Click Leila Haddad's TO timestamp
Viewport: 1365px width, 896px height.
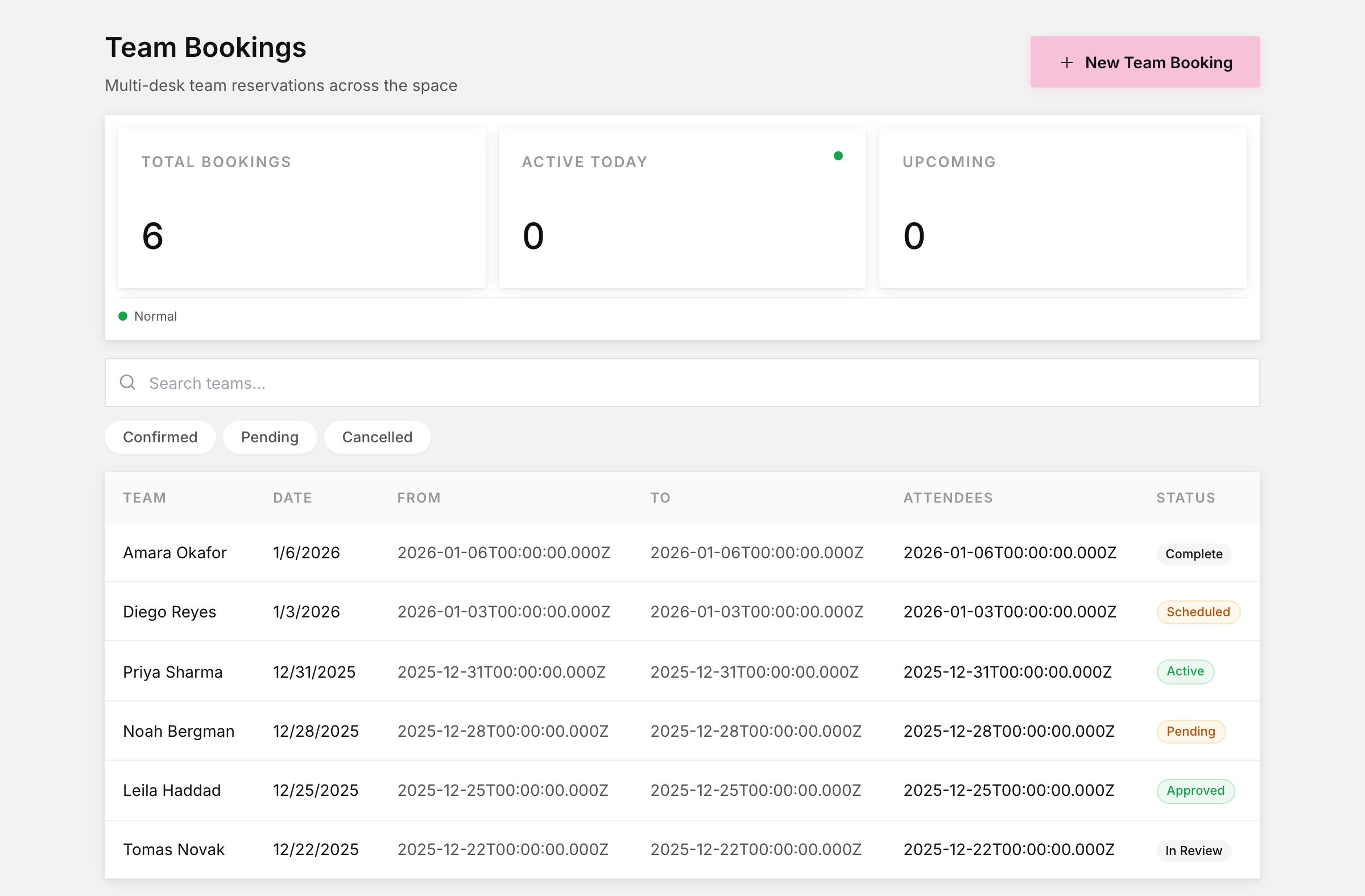coord(756,790)
